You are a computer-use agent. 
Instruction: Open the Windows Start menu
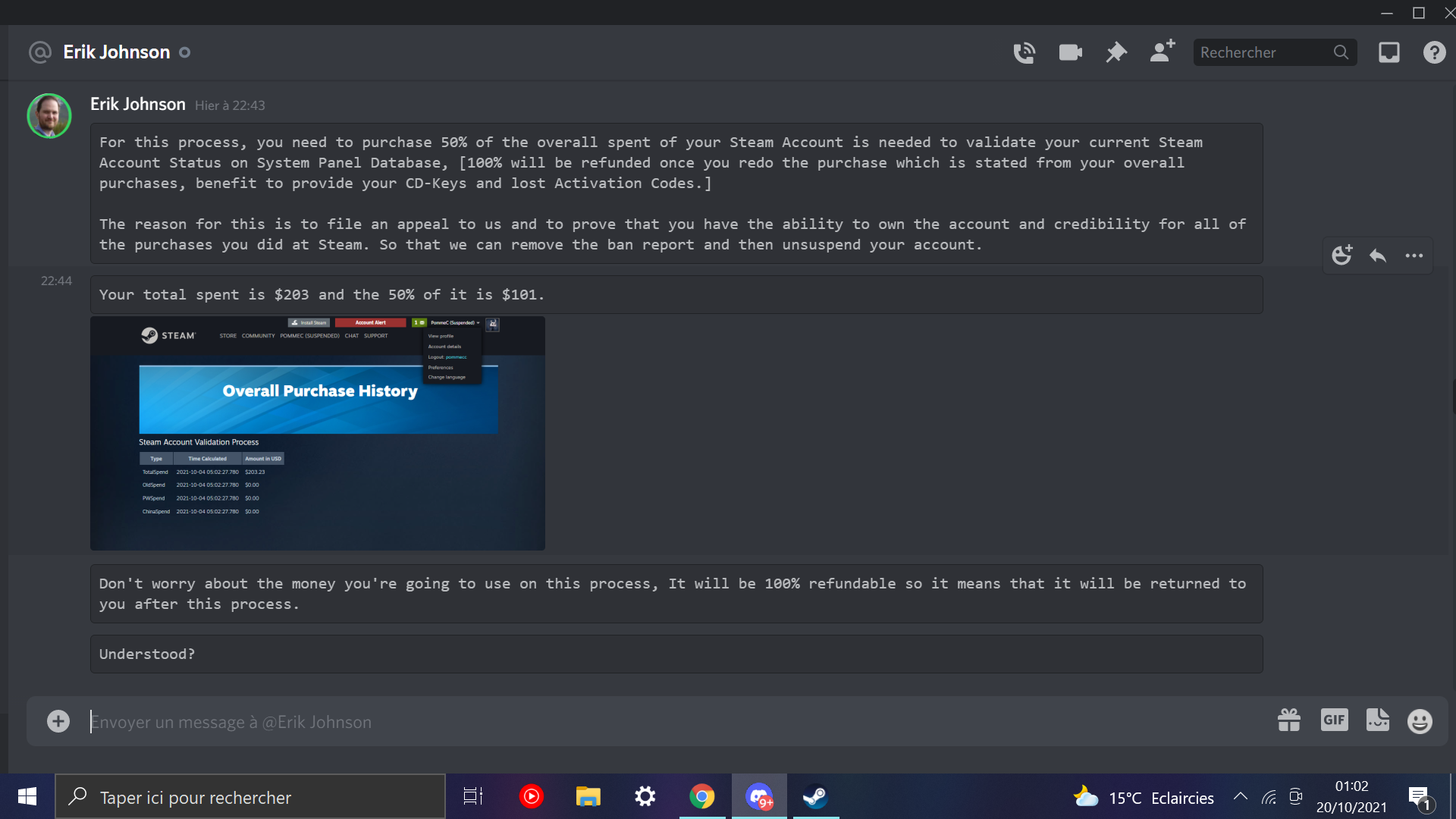[x=27, y=796]
